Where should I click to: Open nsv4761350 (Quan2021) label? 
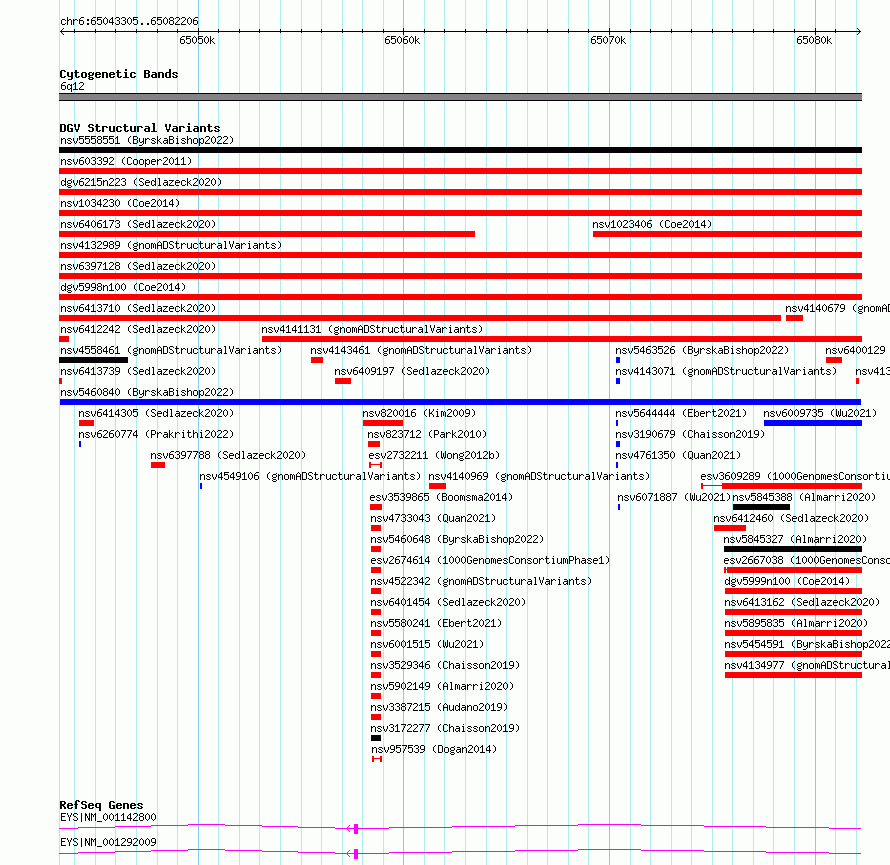point(678,455)
